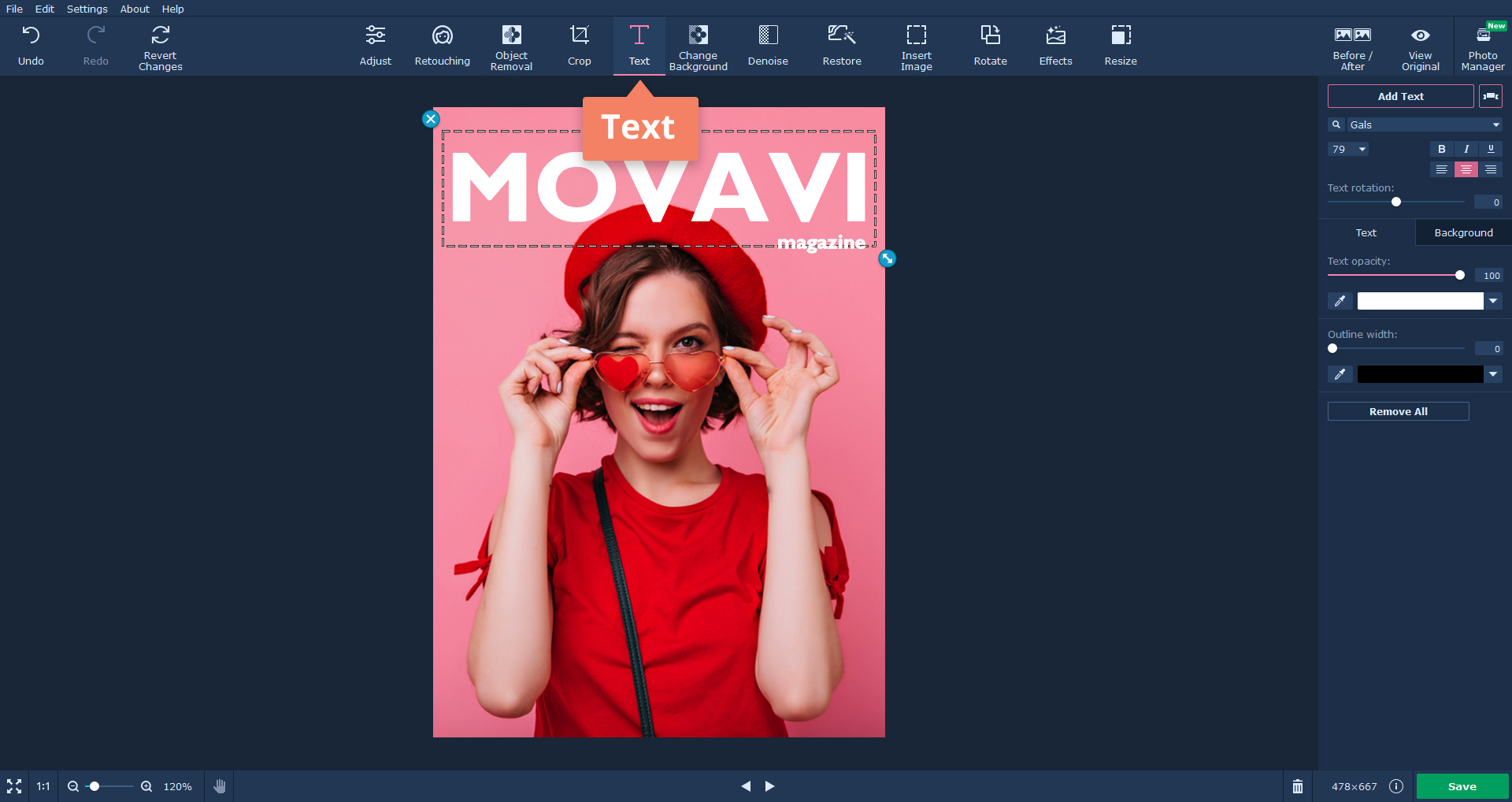
Task: Pick text color with the eyedropper
Action: point(1340,301)
